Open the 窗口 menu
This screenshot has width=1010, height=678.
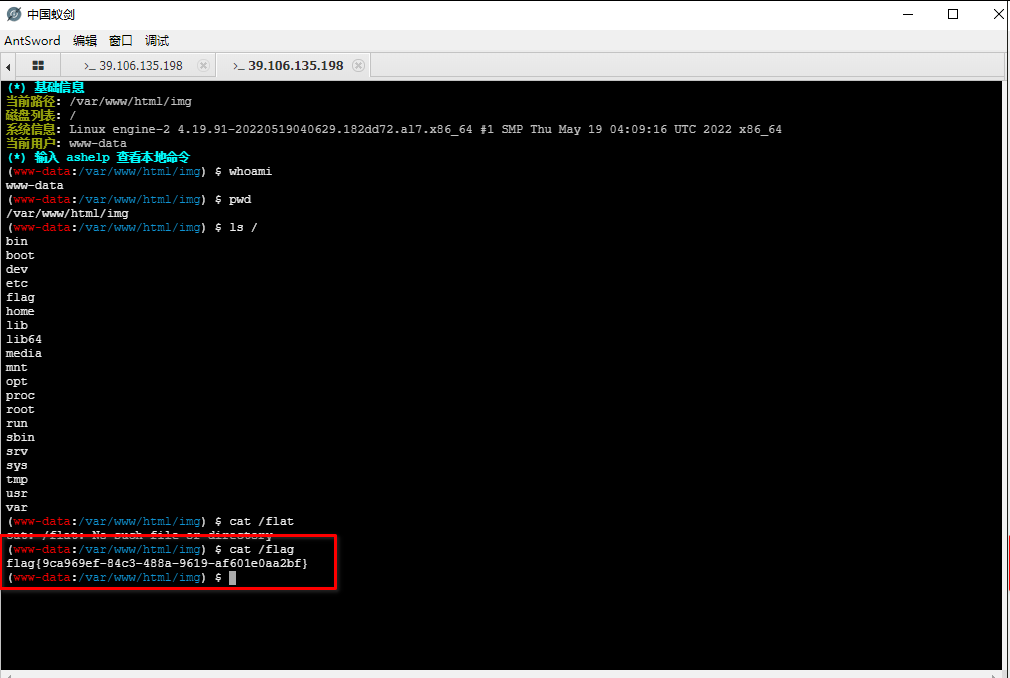point(121,41)
